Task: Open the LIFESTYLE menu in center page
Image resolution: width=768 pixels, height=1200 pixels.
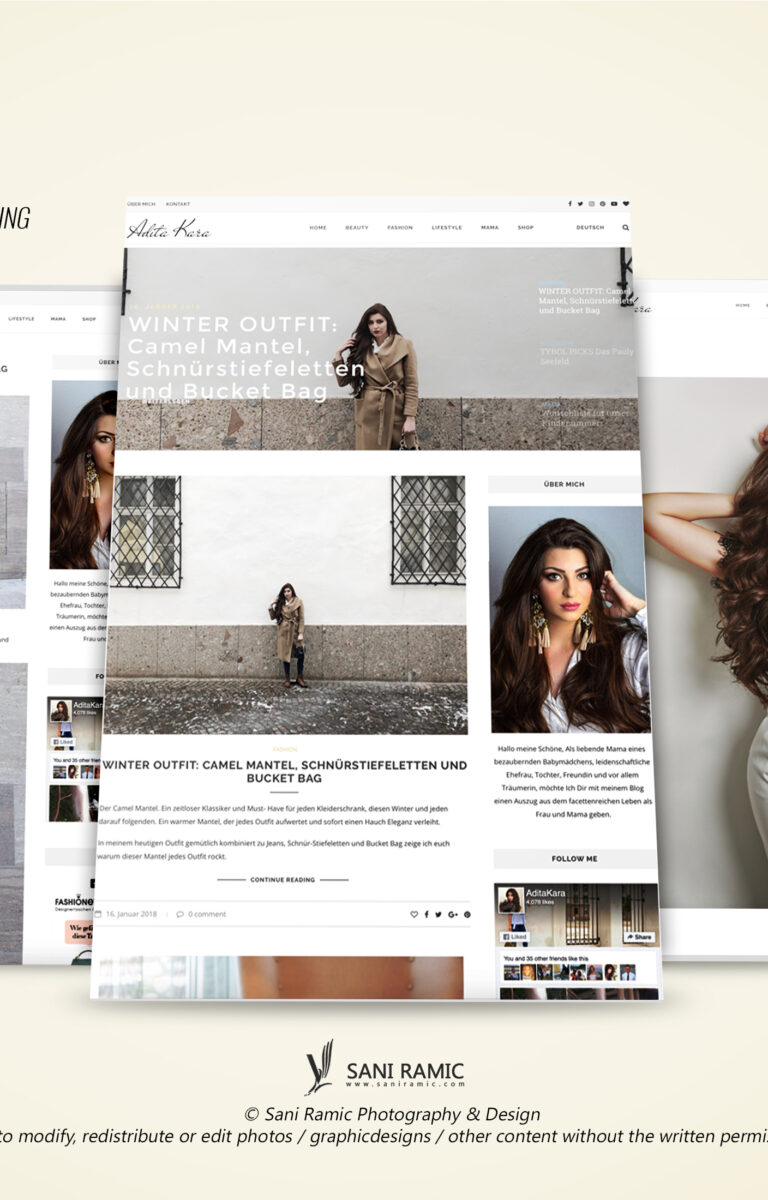Action: pos(447,227)
